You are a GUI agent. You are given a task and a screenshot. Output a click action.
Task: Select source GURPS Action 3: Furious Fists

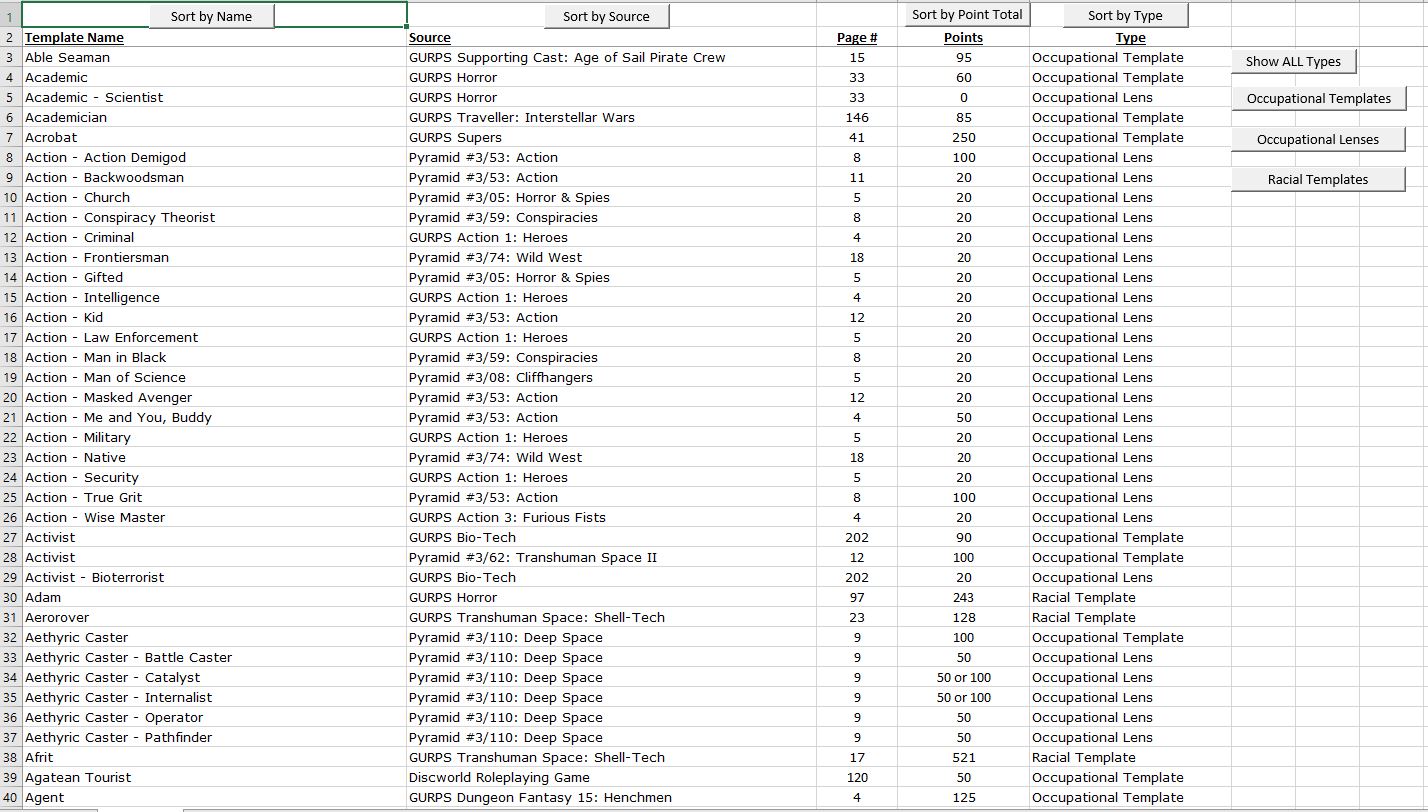tap(612, 517)
